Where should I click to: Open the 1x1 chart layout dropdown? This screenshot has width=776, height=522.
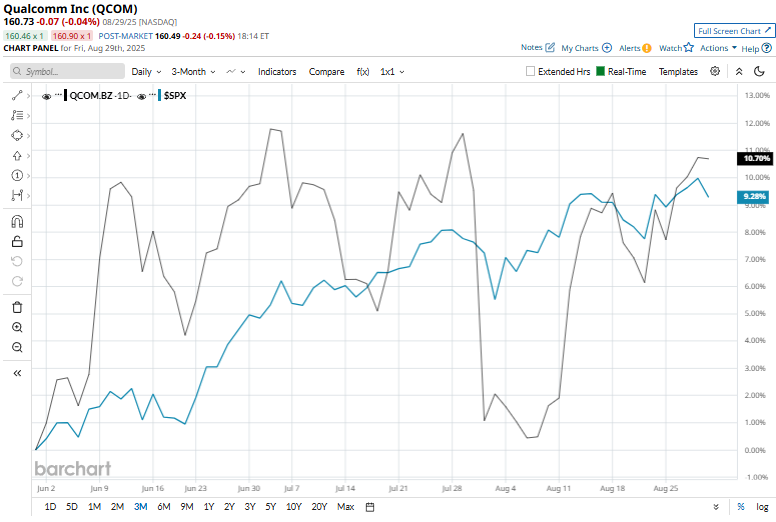(392, 72)
